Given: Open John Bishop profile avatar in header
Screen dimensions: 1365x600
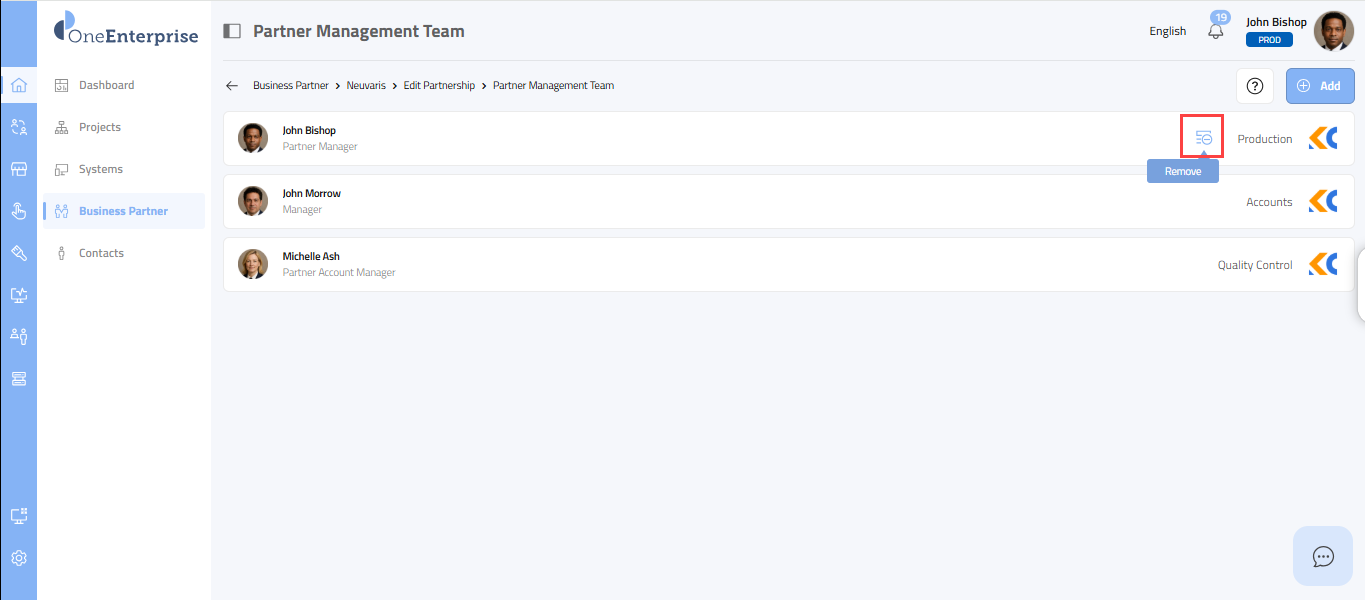Looking at the screenshot, I should point(1333,31).
